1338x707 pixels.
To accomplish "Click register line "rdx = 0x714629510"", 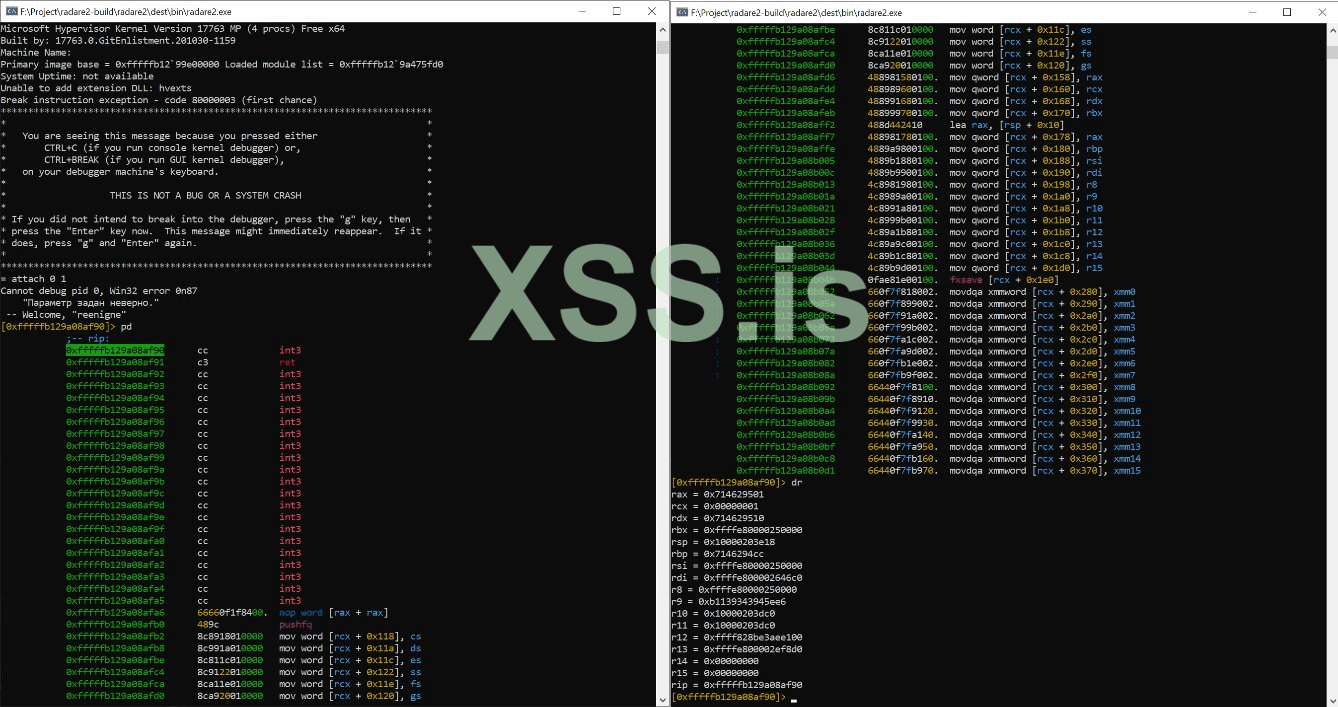I will click(x=718, y=518).
